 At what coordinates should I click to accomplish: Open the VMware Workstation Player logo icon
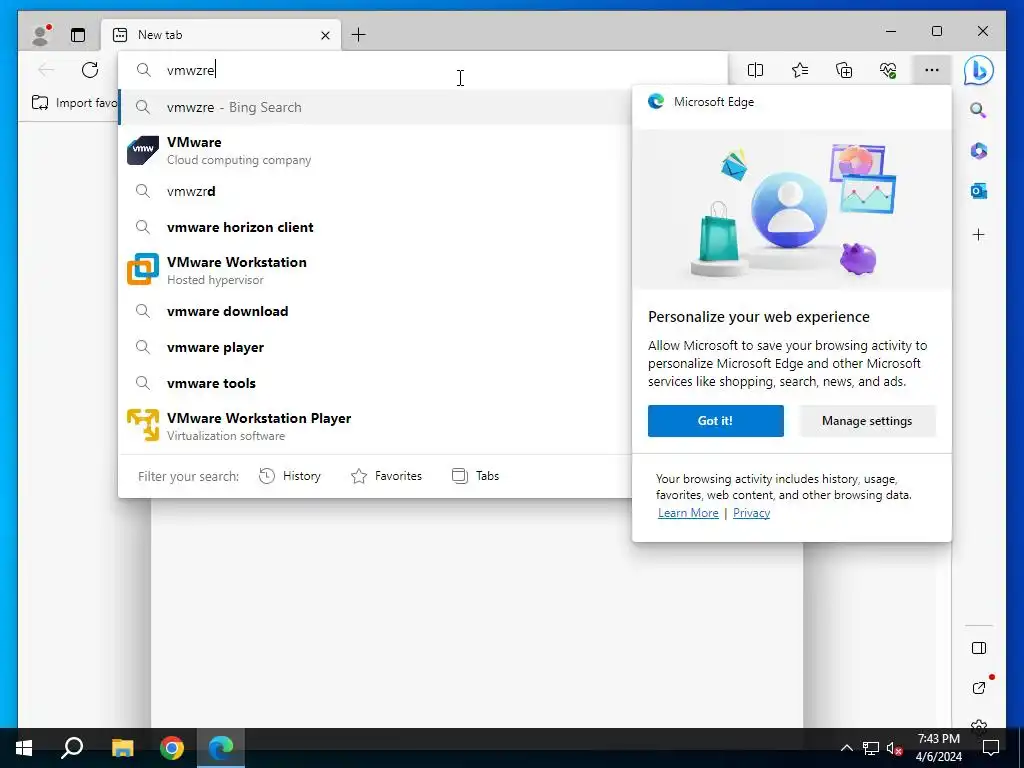143,425
